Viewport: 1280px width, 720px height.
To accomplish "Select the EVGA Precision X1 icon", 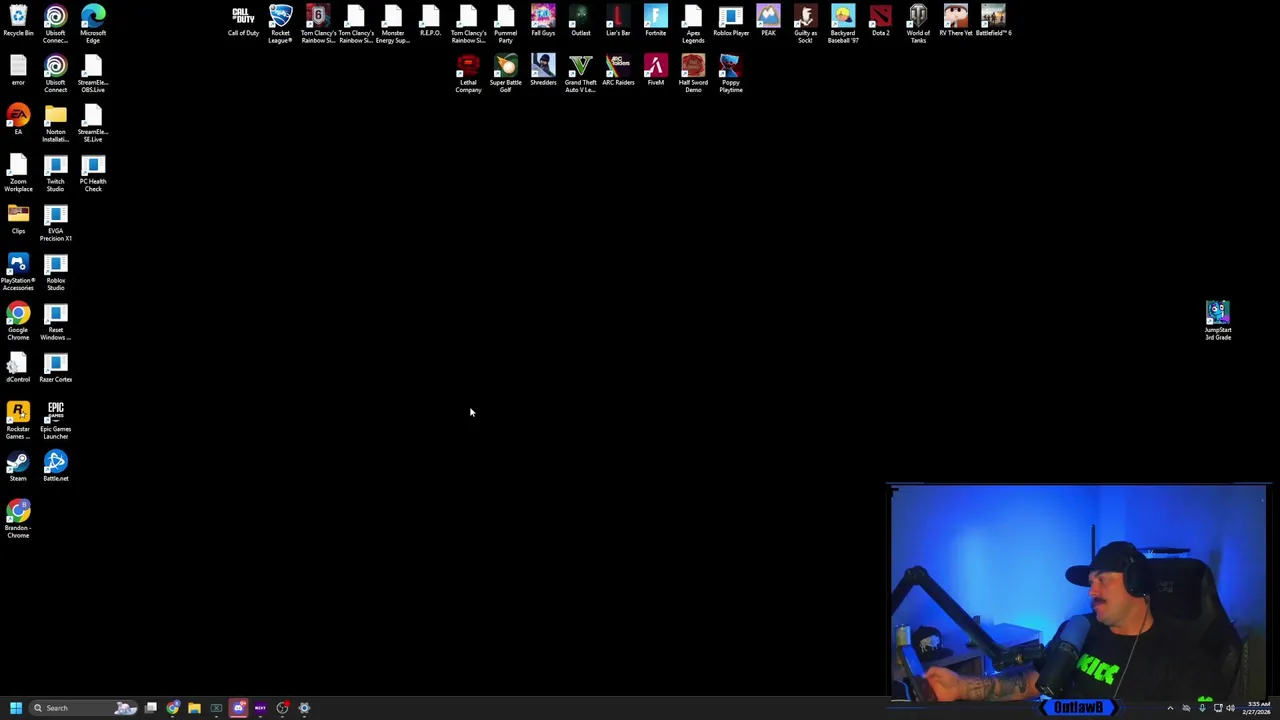I will (55, 222).
